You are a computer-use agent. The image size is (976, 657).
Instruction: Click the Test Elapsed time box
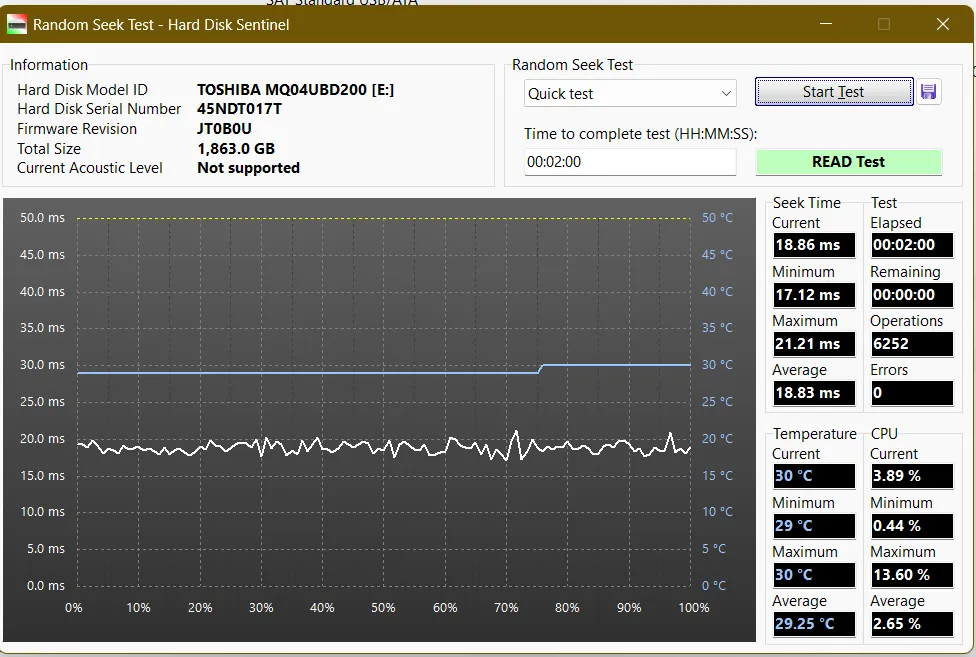911,245
